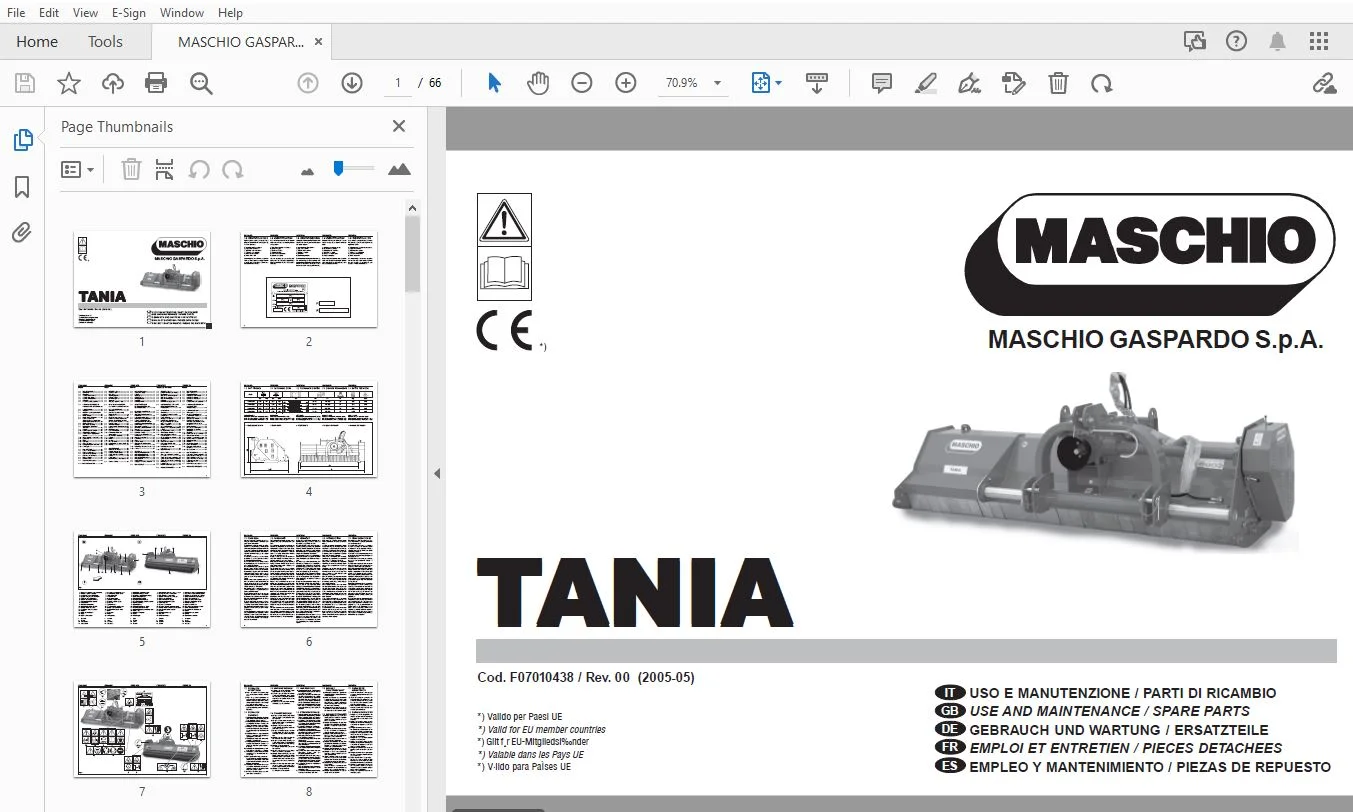This screenshot has height=812, width=1353.
Task: Open the apps grid menu
Action: [x=1319, y=41]
